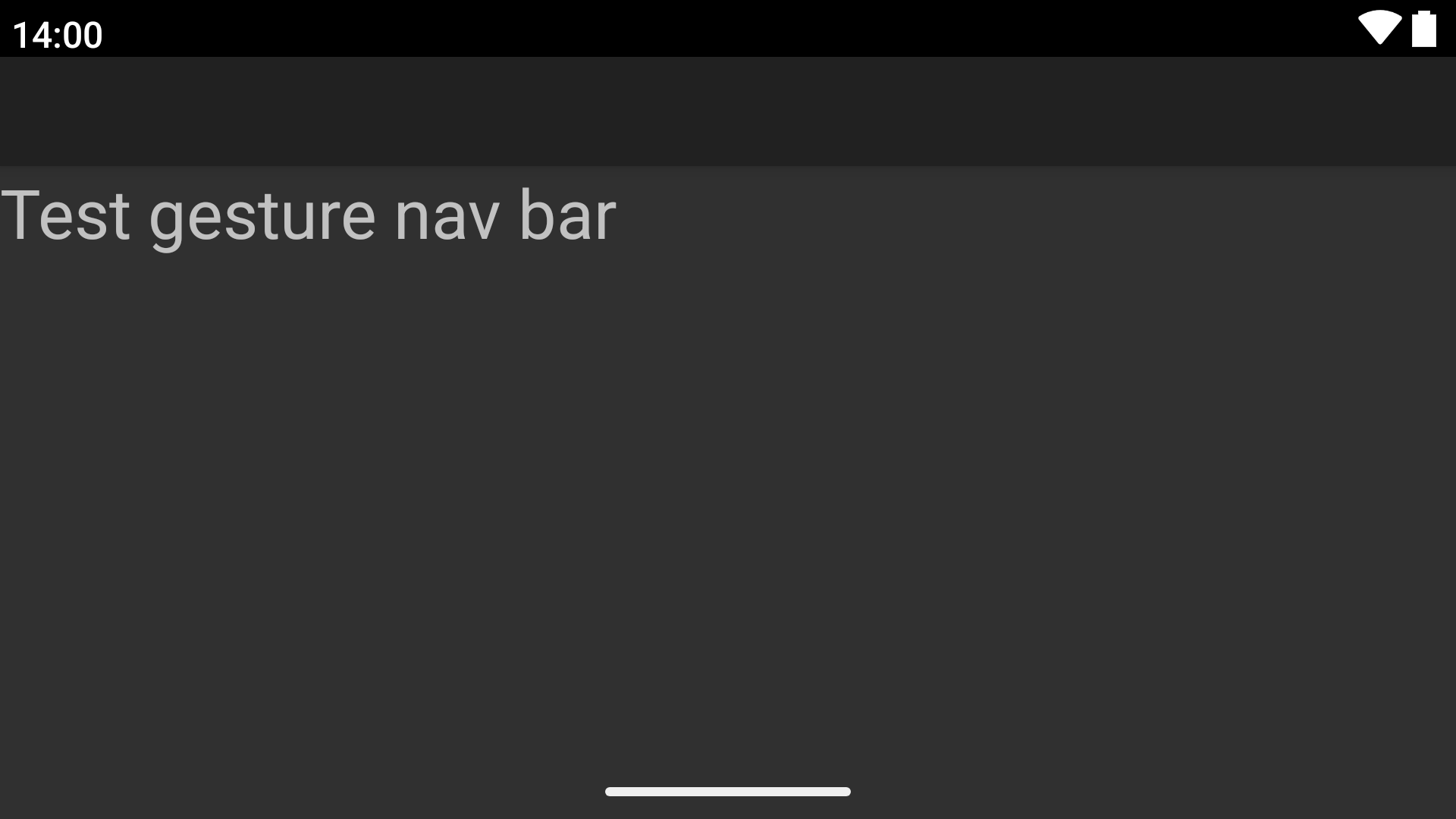Tap the Wi-Fi signal icon
The height and width of the screenshot is (819, 1456).
point(1379,28)
